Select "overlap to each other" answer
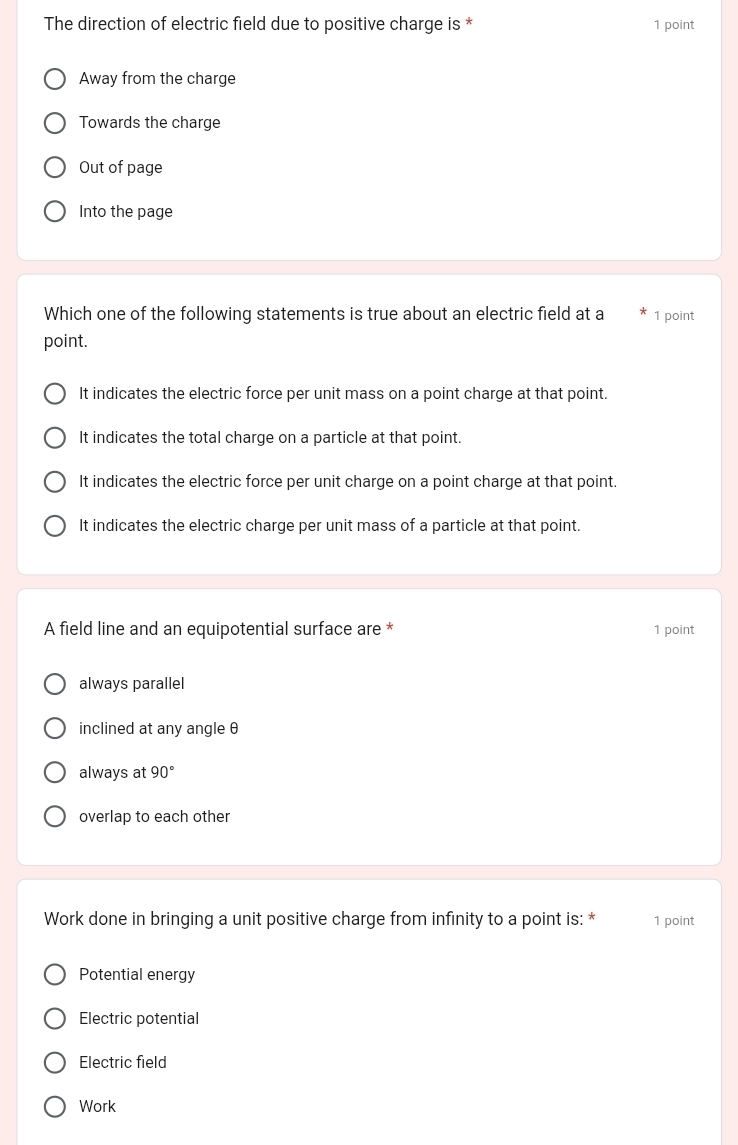 [x=55, y=816]
